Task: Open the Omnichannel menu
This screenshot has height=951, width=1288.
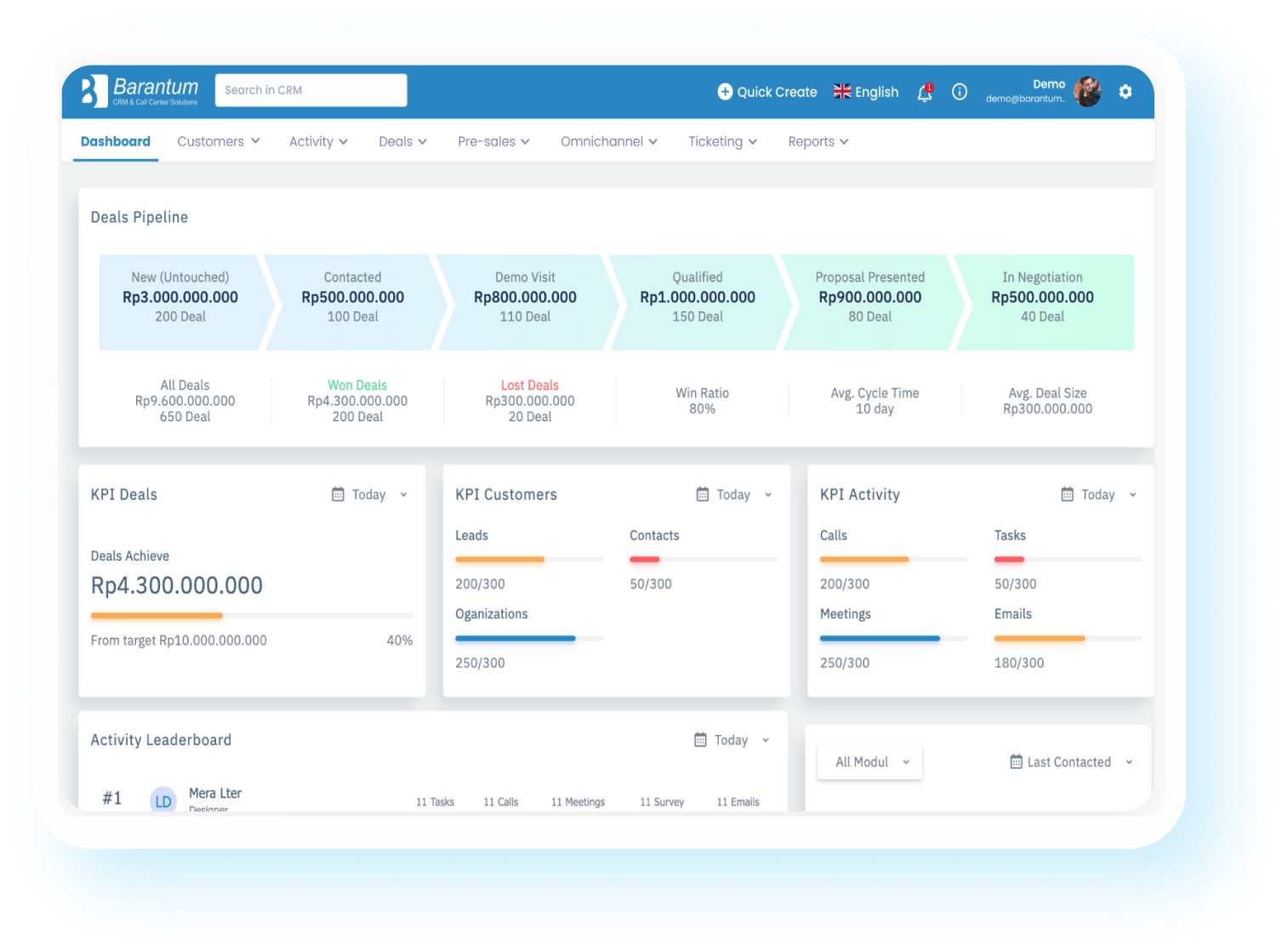Action: coord(609,141)
